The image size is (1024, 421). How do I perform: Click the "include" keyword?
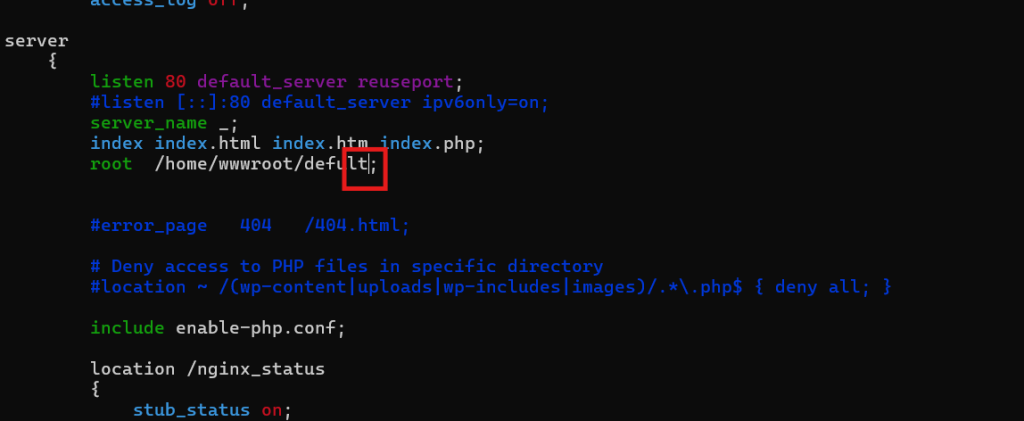127,328
